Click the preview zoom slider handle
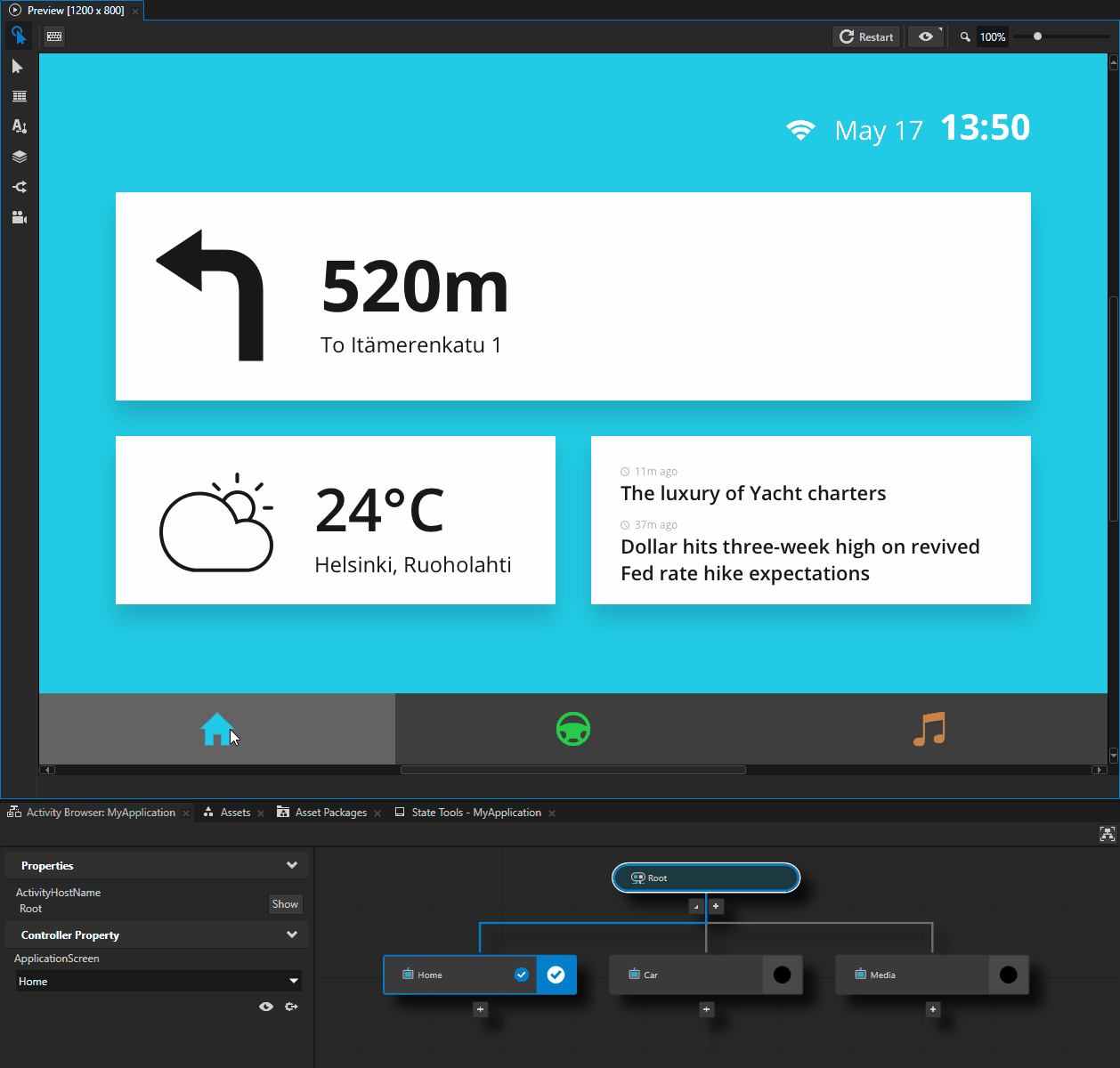Screen dimensions: 1120x1068 pyautogui.click(x=1037, y=36)
